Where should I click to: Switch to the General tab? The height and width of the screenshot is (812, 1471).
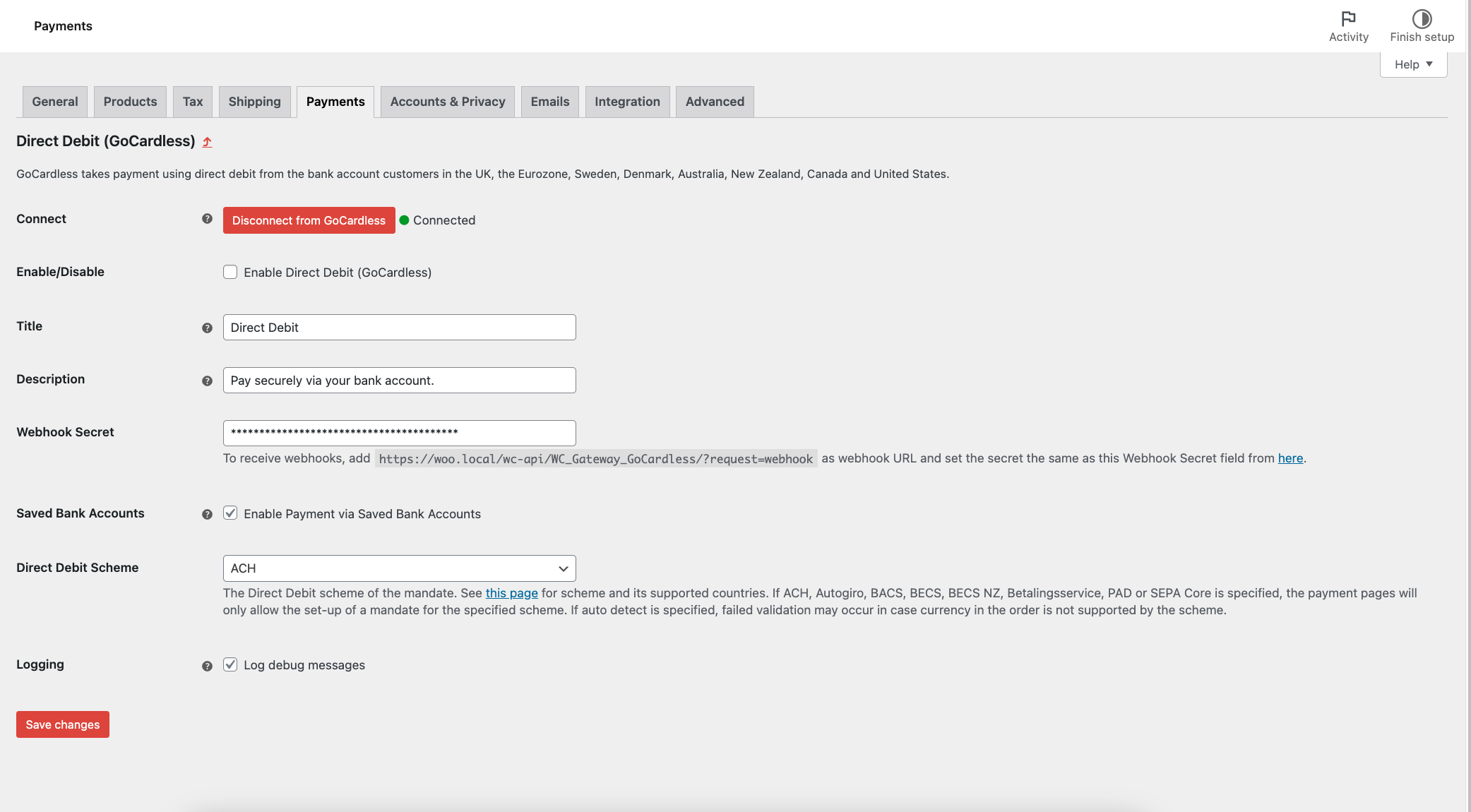tap(55, 102)
